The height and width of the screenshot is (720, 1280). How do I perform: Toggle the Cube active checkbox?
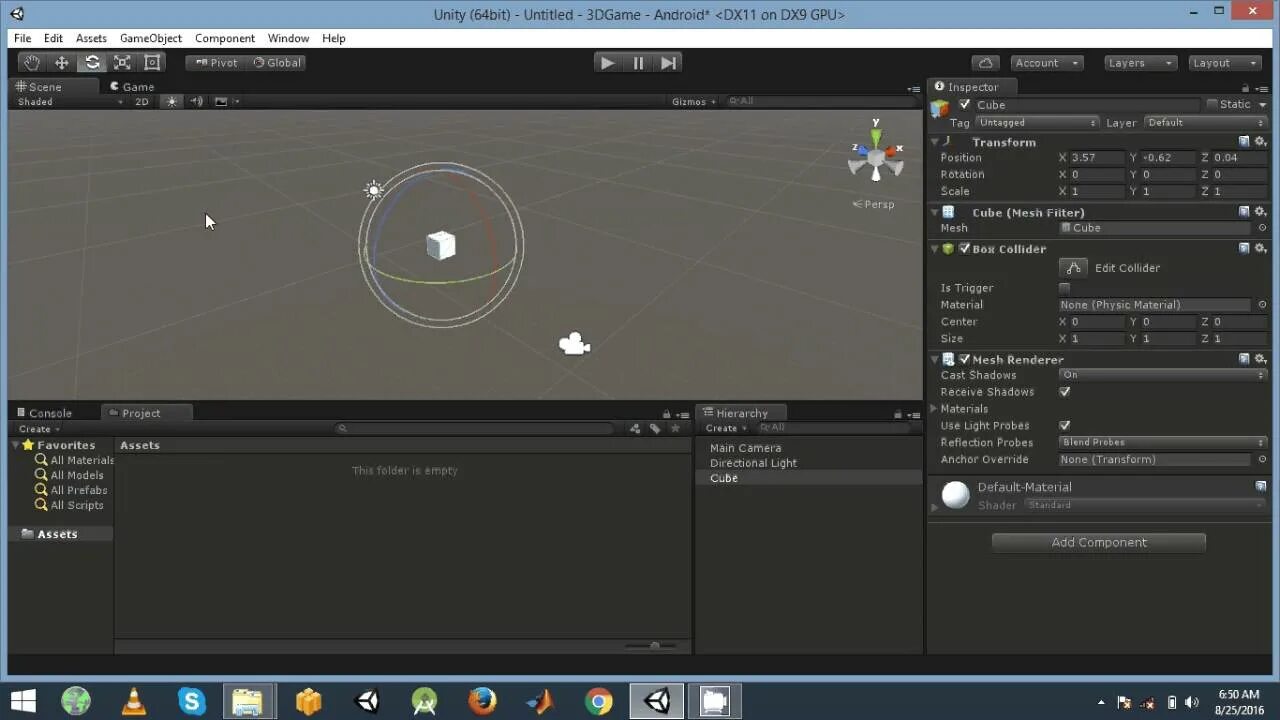coord(964,104)
